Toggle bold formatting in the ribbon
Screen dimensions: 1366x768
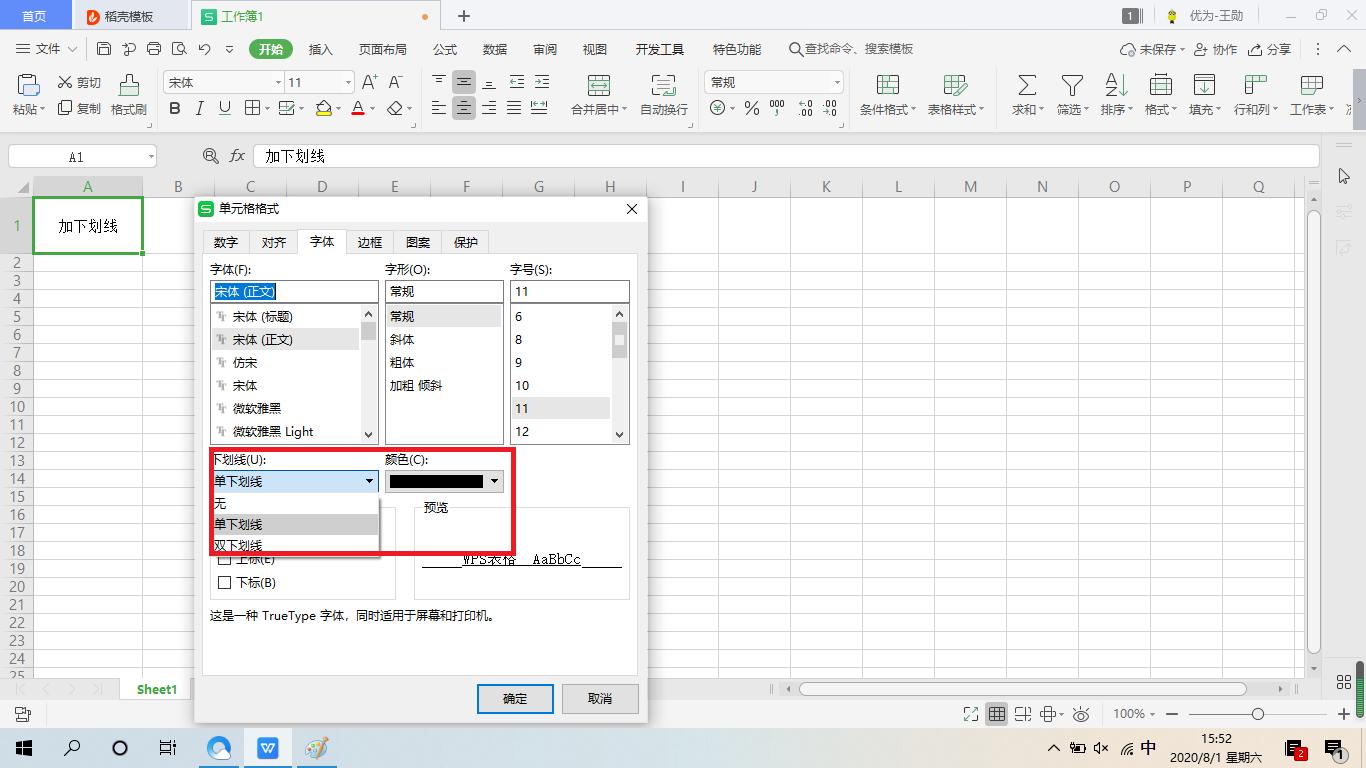(x=175, y=108)
